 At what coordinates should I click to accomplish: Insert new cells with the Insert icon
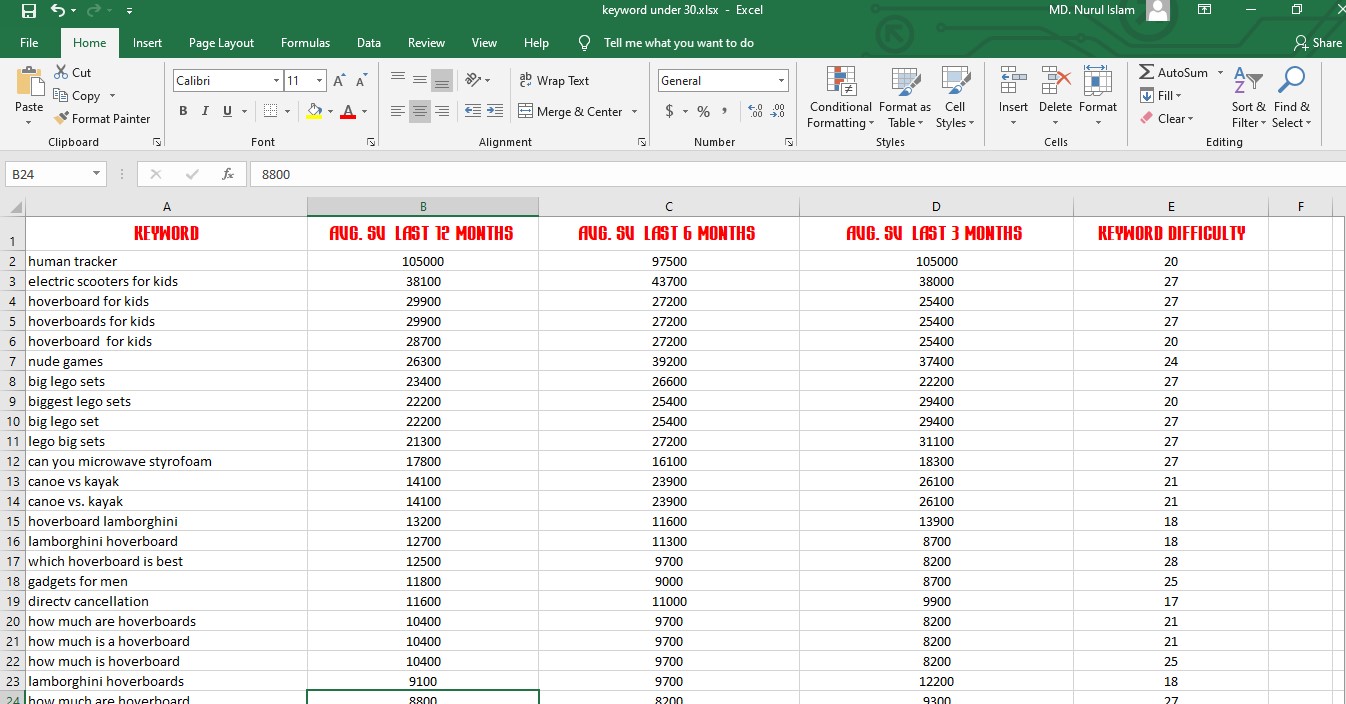(1013, 90)
